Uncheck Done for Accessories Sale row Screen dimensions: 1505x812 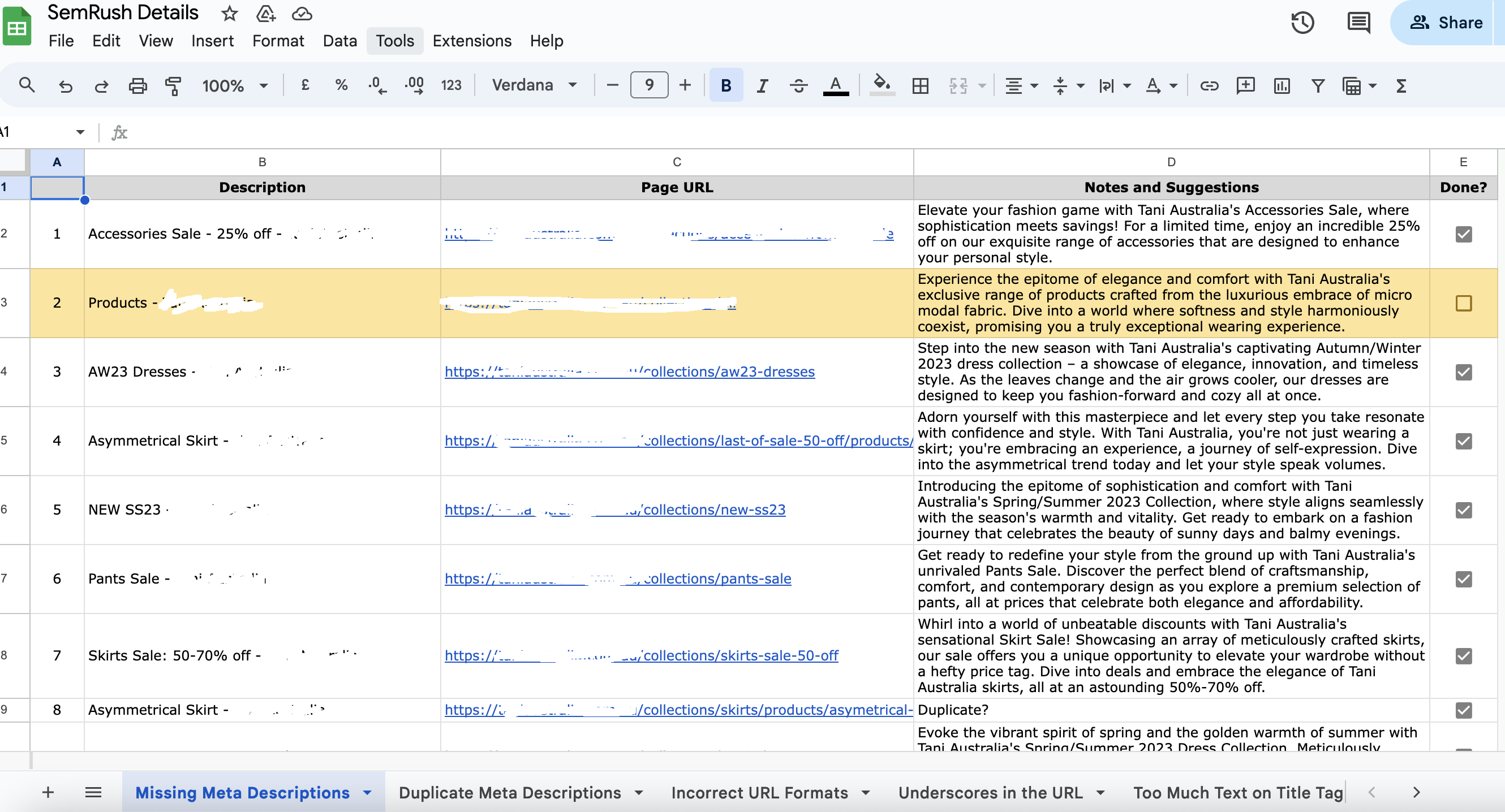(x=1463, y=234)
